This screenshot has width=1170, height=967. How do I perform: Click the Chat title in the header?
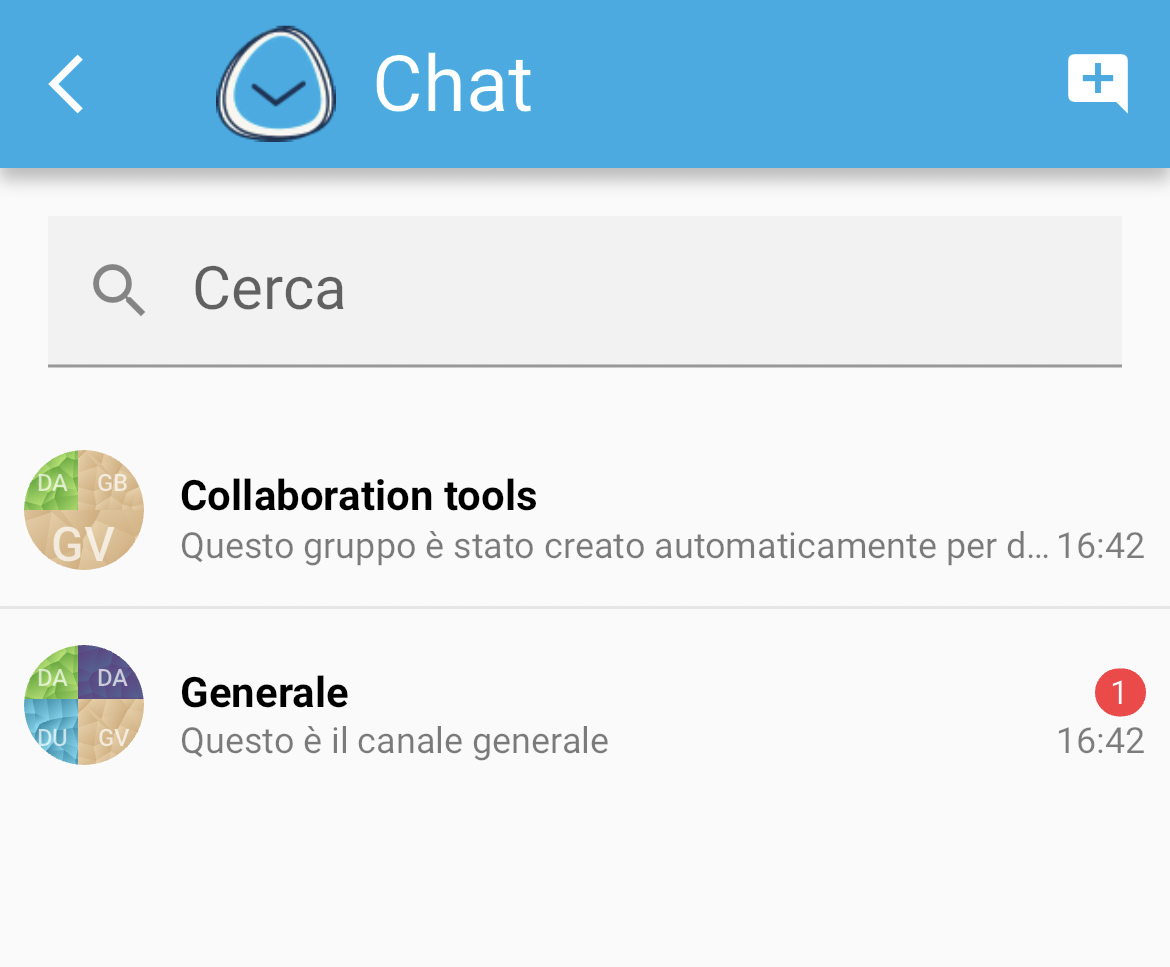452,84
